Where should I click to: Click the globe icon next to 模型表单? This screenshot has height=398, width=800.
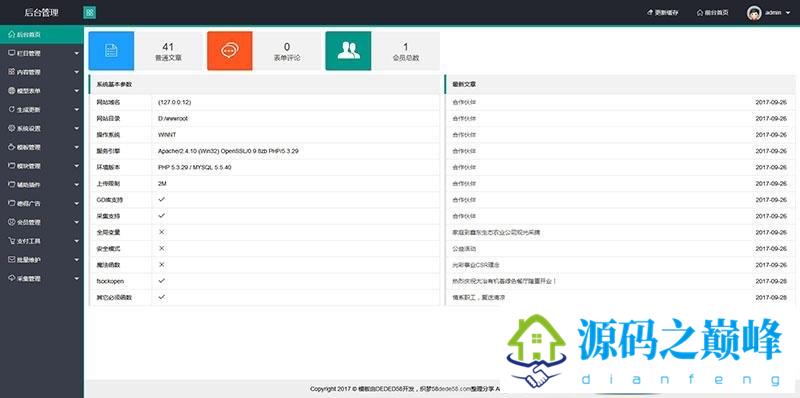tap(12, 91)
